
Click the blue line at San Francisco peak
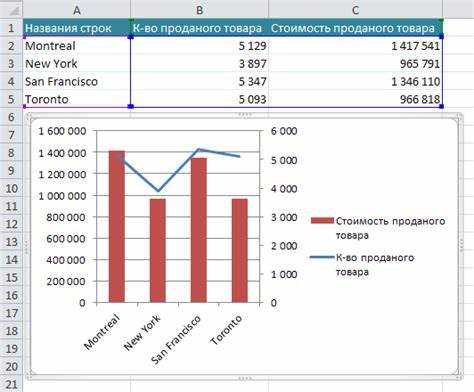pyautogui.click(x=198, y=150)
